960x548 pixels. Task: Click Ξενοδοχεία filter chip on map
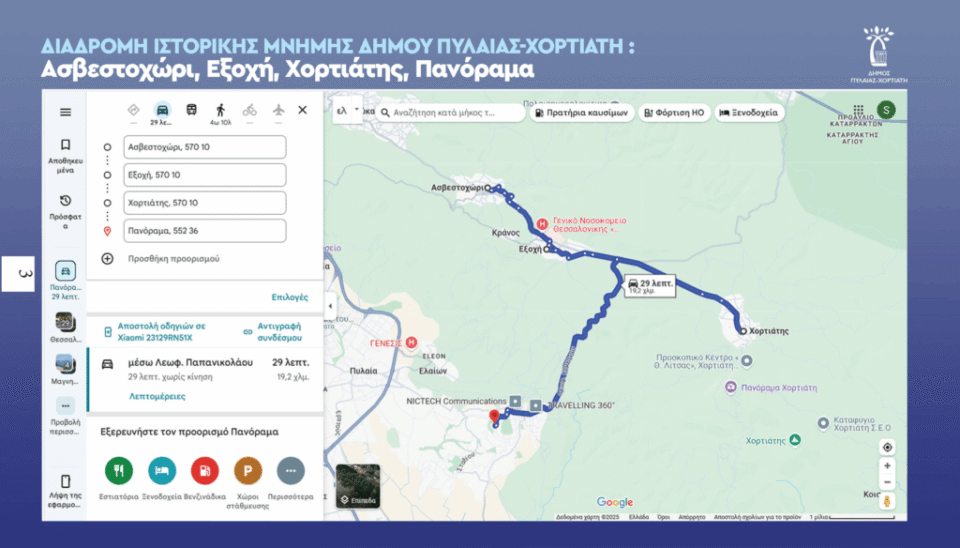749,113
